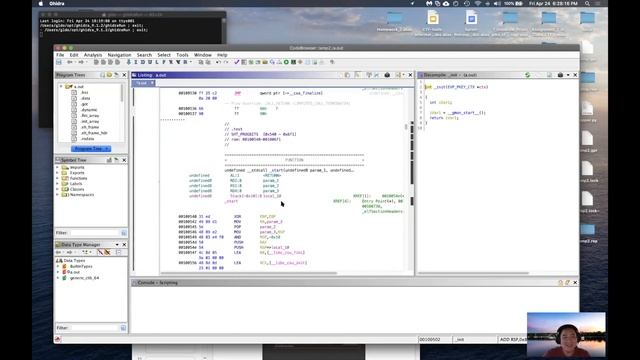The image size is (640, 360).
Task: Expand the Classes folder in Symbol Tree
Action: pos(58,189)
